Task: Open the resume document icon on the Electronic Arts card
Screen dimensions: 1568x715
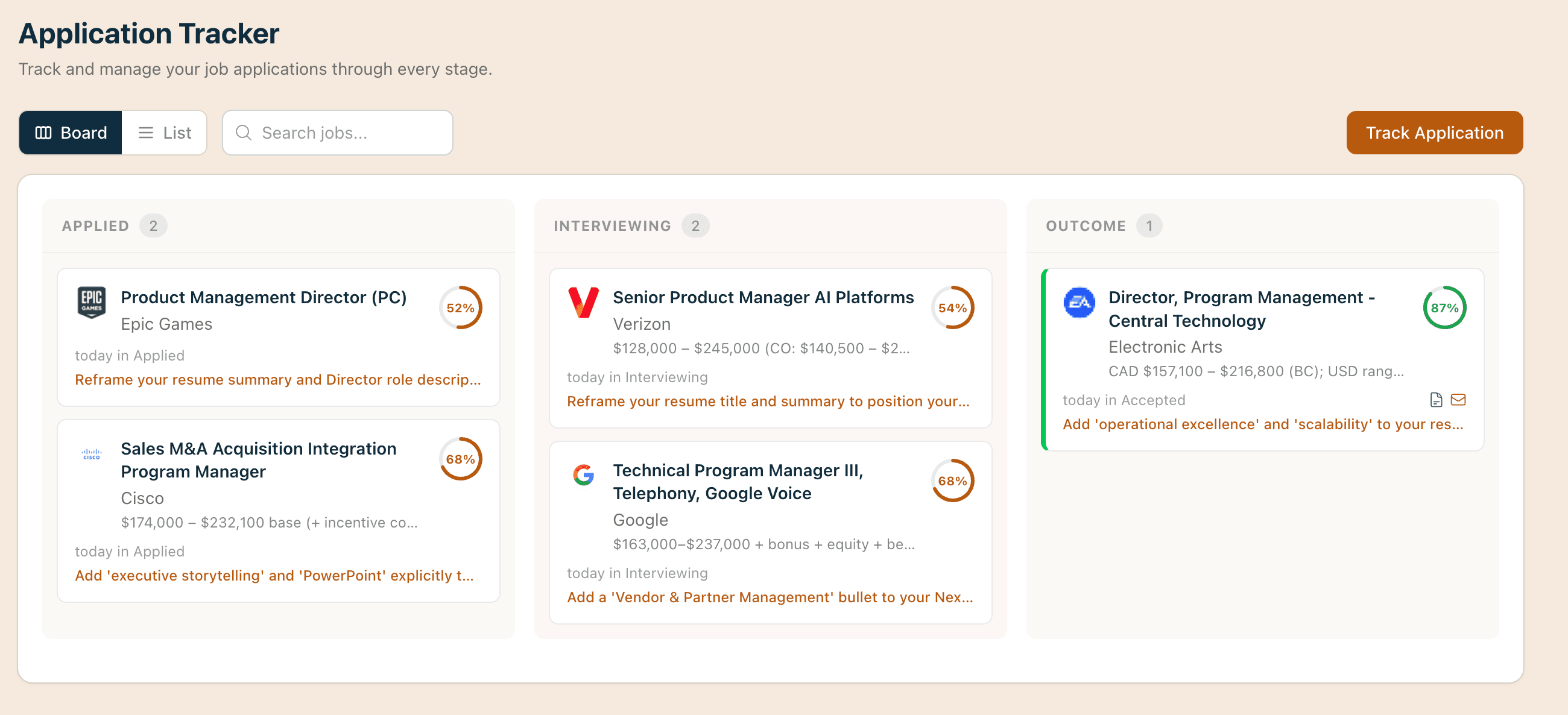Action: tap(1435, 400)
